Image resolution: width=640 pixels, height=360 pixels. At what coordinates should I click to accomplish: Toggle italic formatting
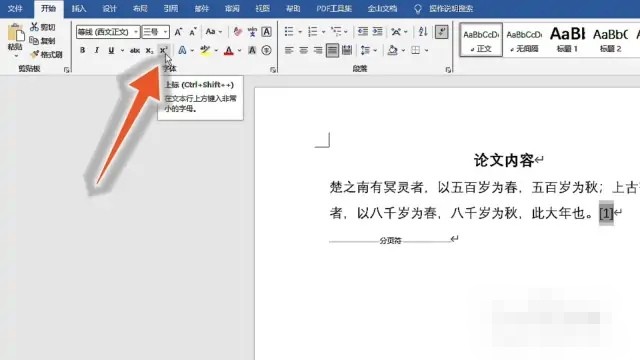[x=97, y=50]
